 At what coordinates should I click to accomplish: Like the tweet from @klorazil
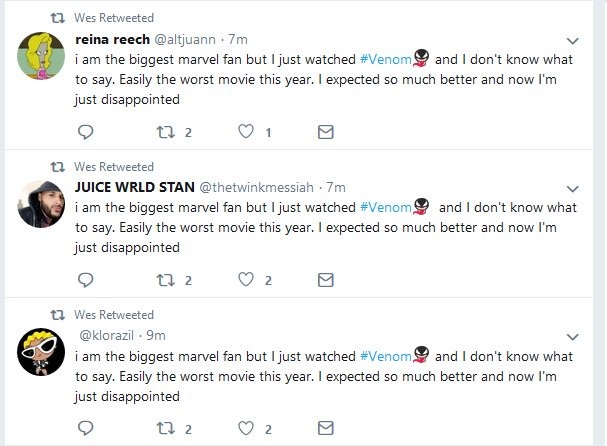pos(244,428)
